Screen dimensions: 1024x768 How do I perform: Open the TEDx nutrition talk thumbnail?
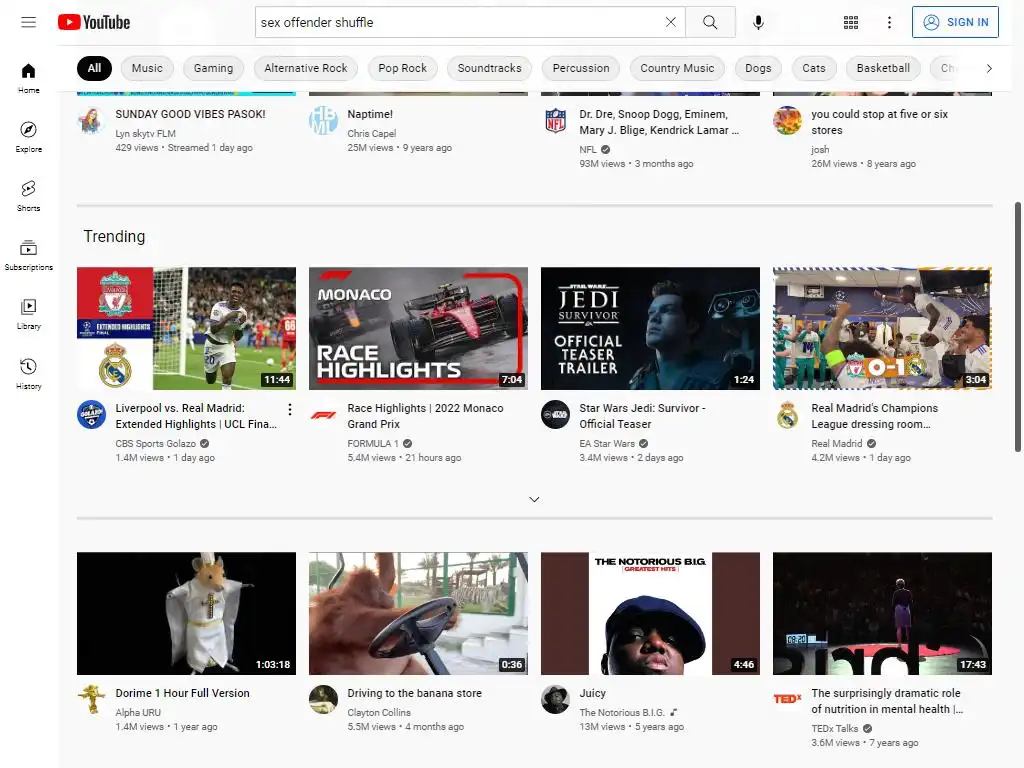882,613
